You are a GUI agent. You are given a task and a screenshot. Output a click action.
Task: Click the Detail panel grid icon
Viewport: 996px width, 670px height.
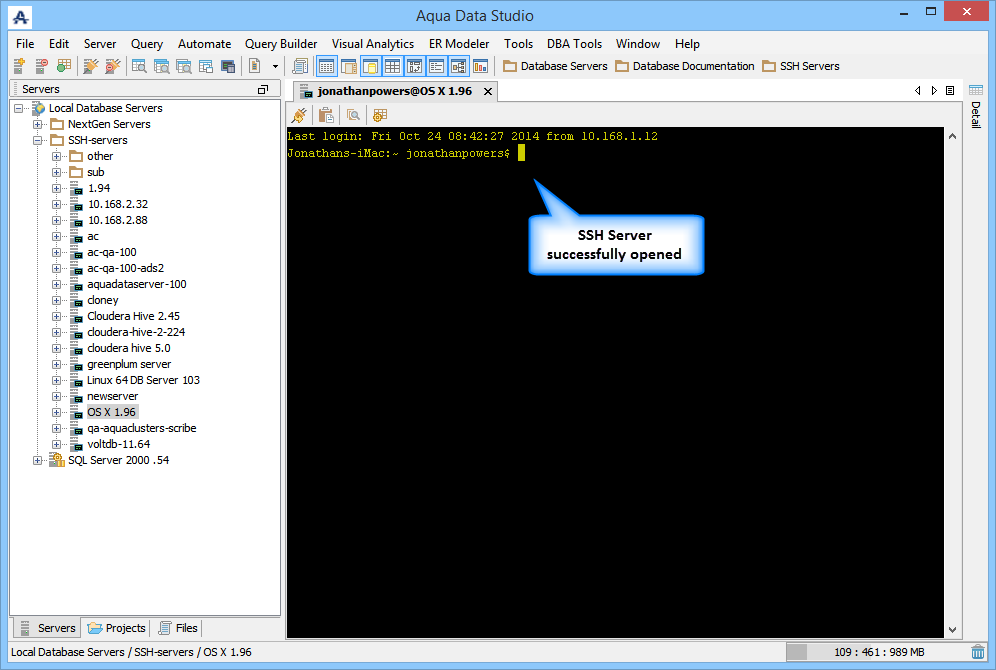(x=976, y=91)
